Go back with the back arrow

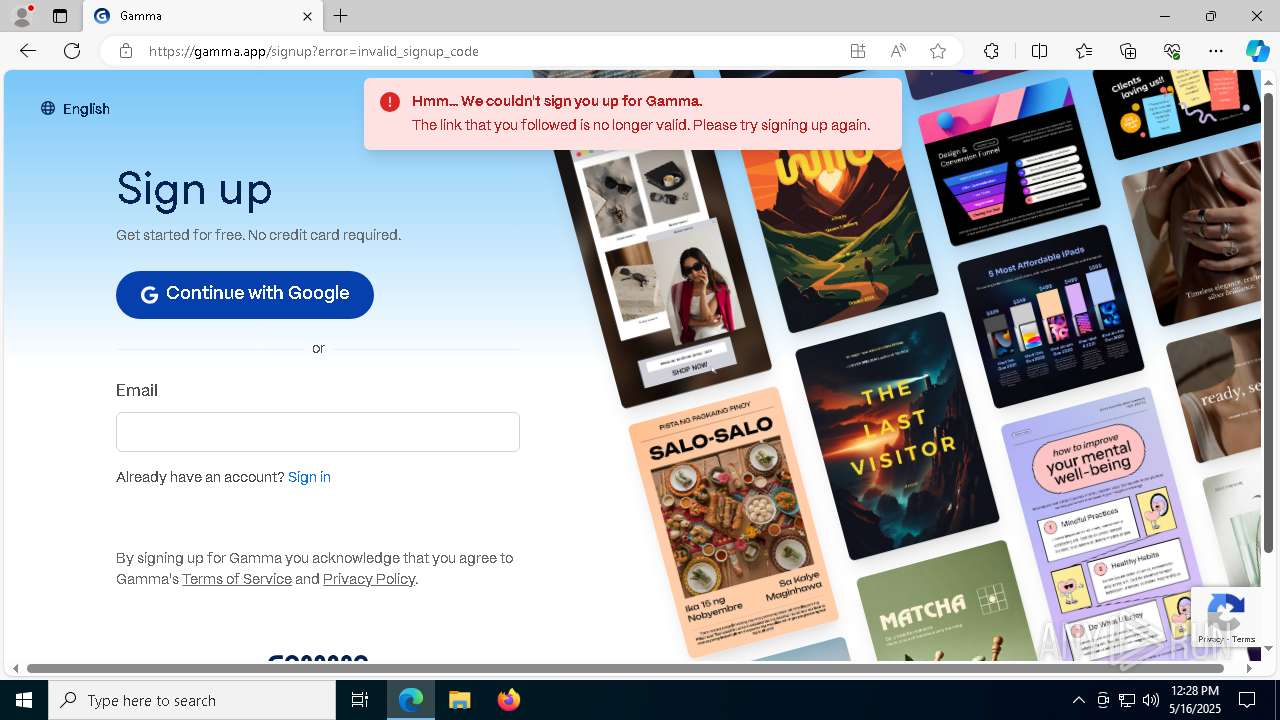point(28,51)
